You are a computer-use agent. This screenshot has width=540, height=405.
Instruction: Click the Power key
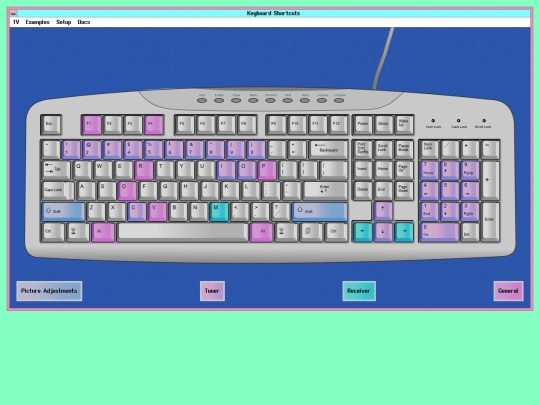pos(363,125)
